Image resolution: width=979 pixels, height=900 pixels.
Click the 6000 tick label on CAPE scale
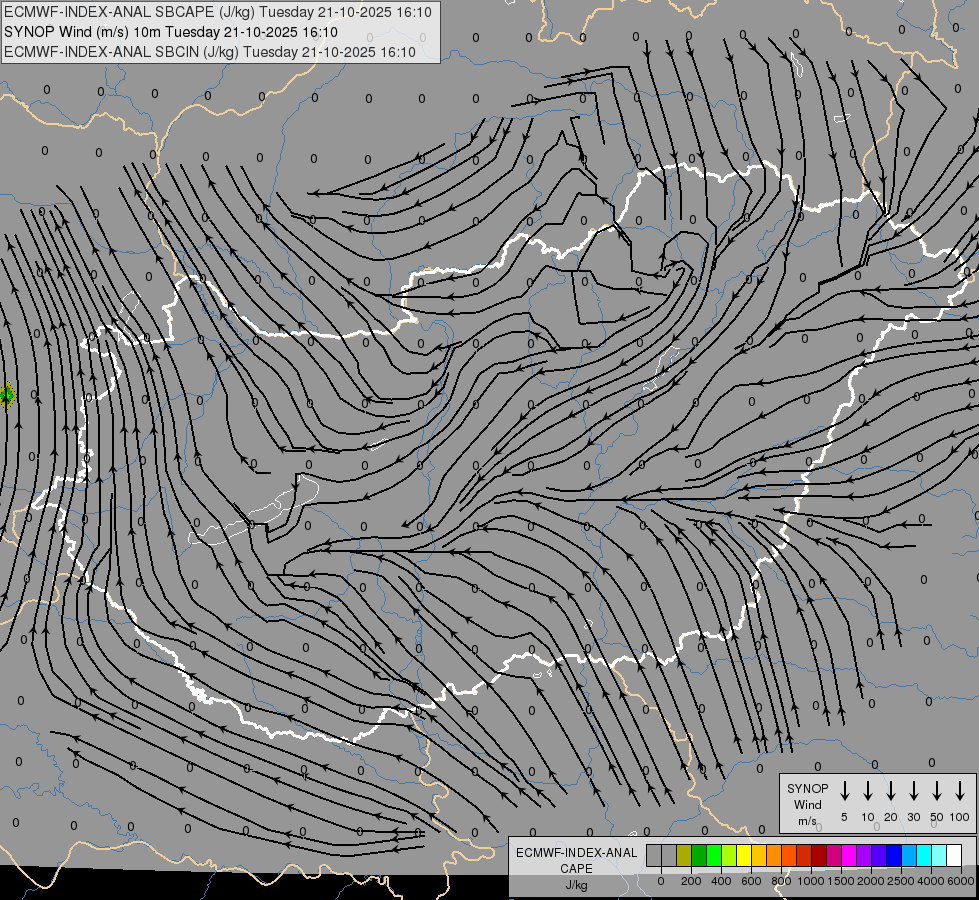960,881
